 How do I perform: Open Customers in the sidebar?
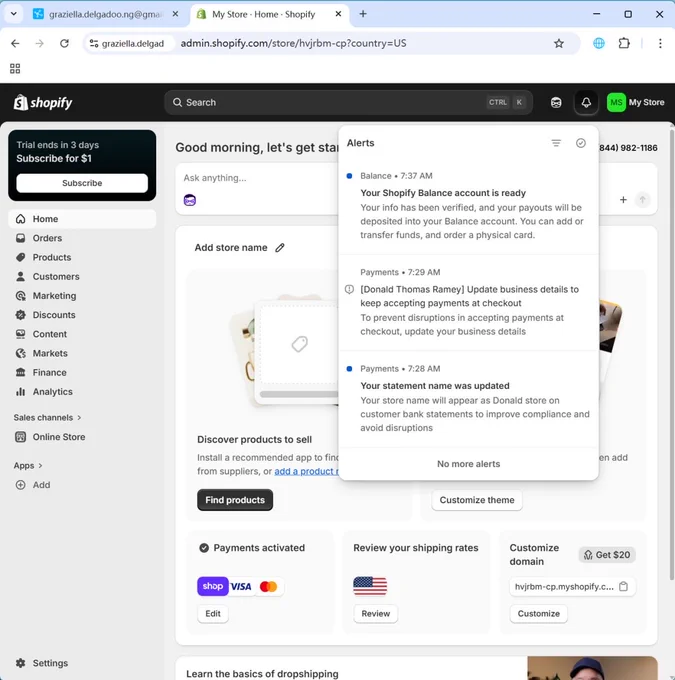[x=82, y=276]
